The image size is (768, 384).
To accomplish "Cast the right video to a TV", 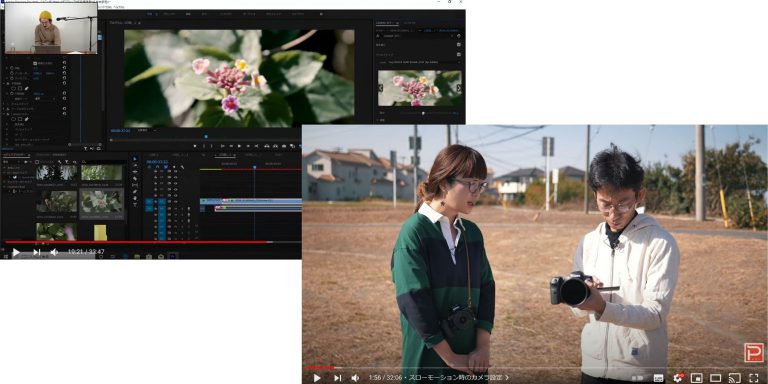I will (x=734, y=378).
